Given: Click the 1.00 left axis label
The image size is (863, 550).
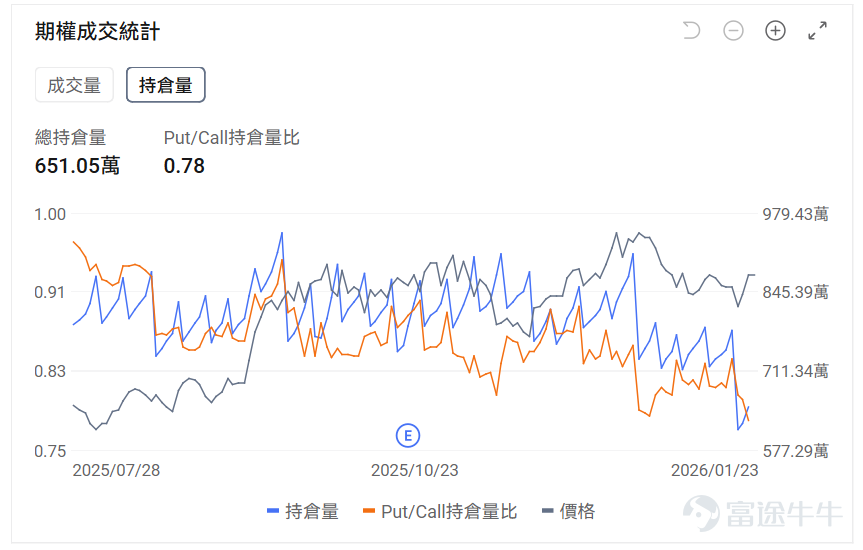Looking at the screenshot, I should click(50, 214).
